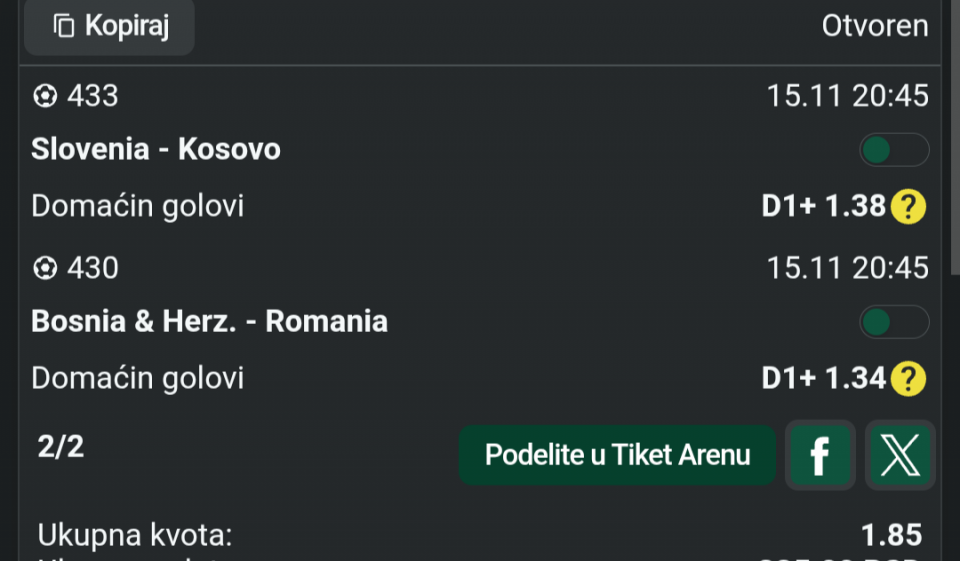The height and width of the screenshot is (561, 960).
Task: Toggle the Bosnia & Herz. - Romania switch
Action: pos(894,322)
